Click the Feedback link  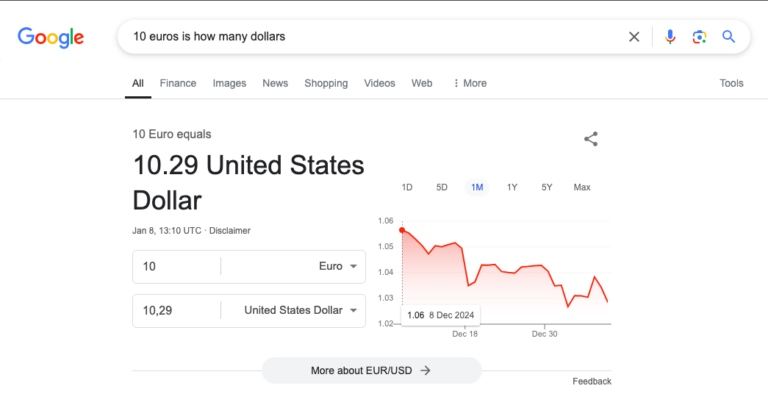tap(591, 381)
